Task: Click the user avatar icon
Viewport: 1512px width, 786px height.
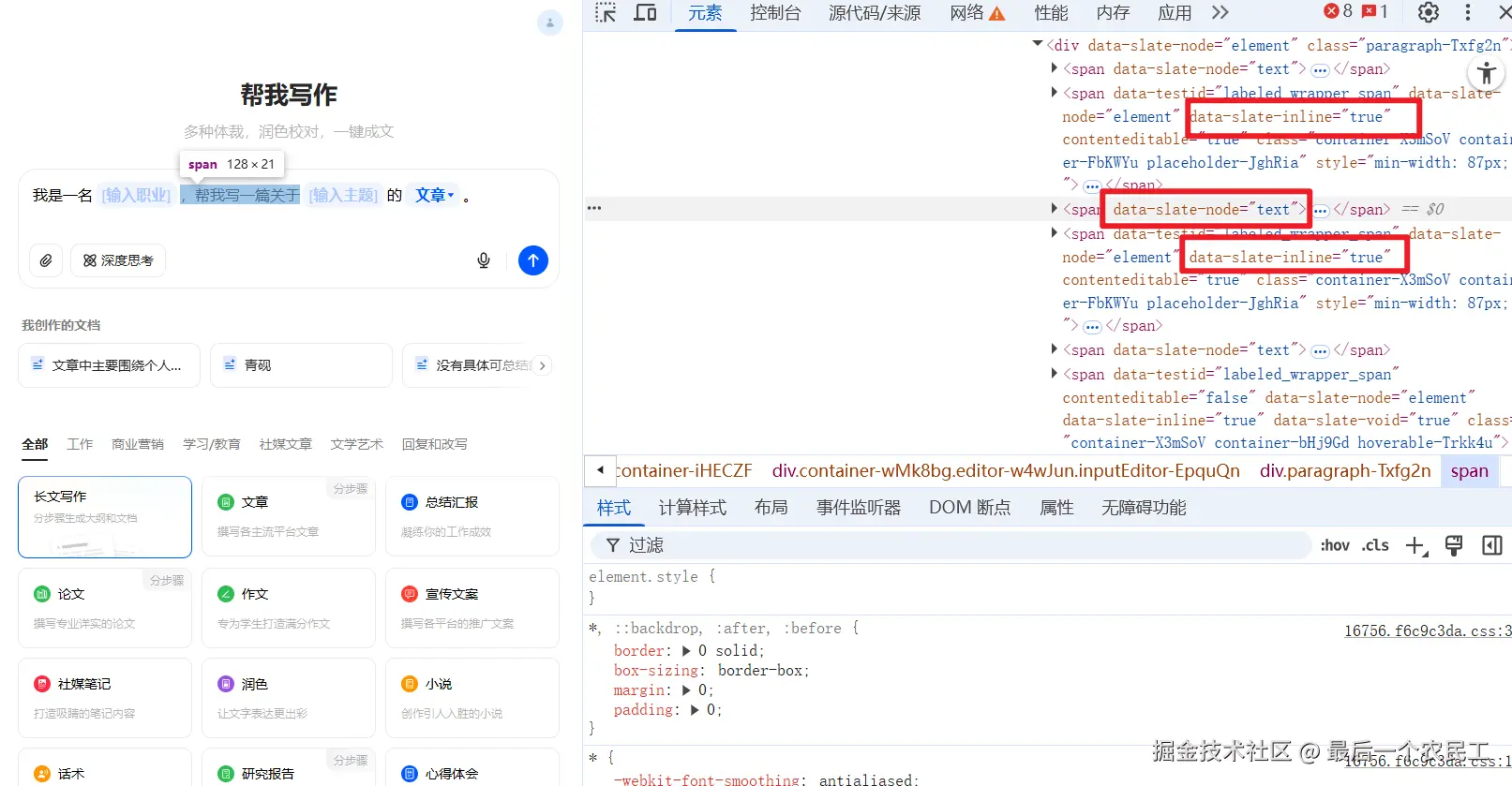Action: click(x=550, y=22)
